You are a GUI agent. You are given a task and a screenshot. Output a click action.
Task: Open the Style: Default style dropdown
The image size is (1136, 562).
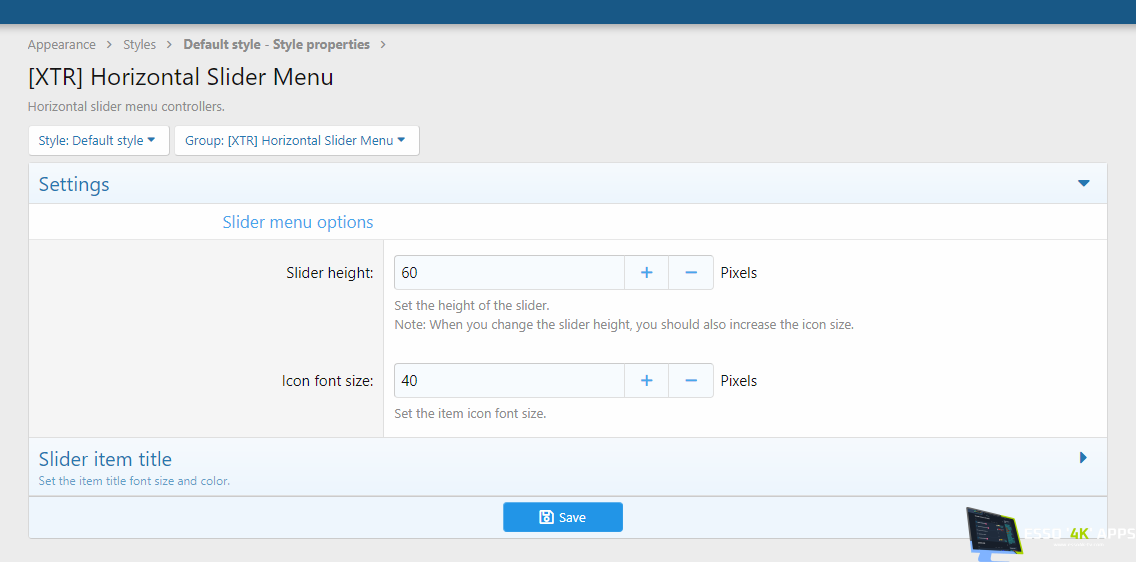pyautogui.click(x=97, y=141)
